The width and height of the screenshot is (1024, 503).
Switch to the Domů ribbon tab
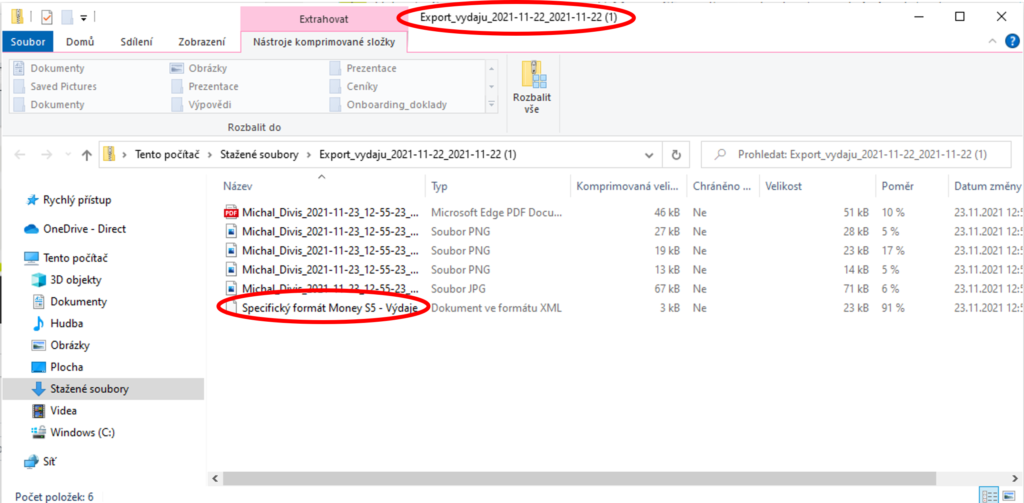pyautogui.click(x=80, y=42)
